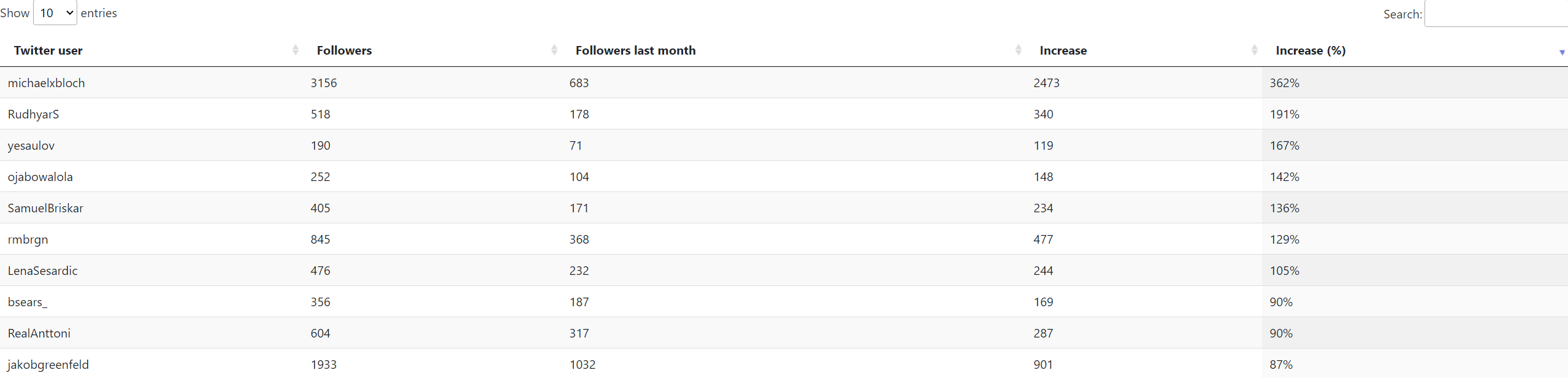This screenshot has height=378, width=1568.
Task: Click last month value 317
Action: coord(579,333)
